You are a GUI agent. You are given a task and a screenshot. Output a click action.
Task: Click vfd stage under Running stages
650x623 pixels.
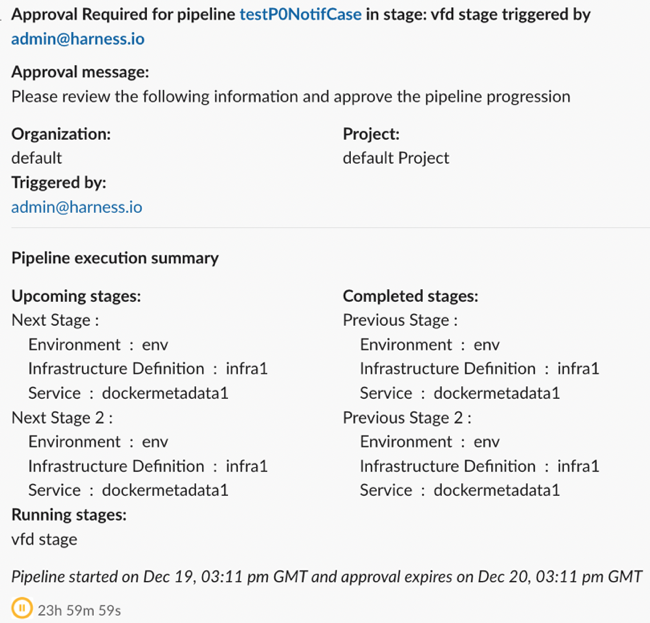pyautogui.click(x=44, y=539)
